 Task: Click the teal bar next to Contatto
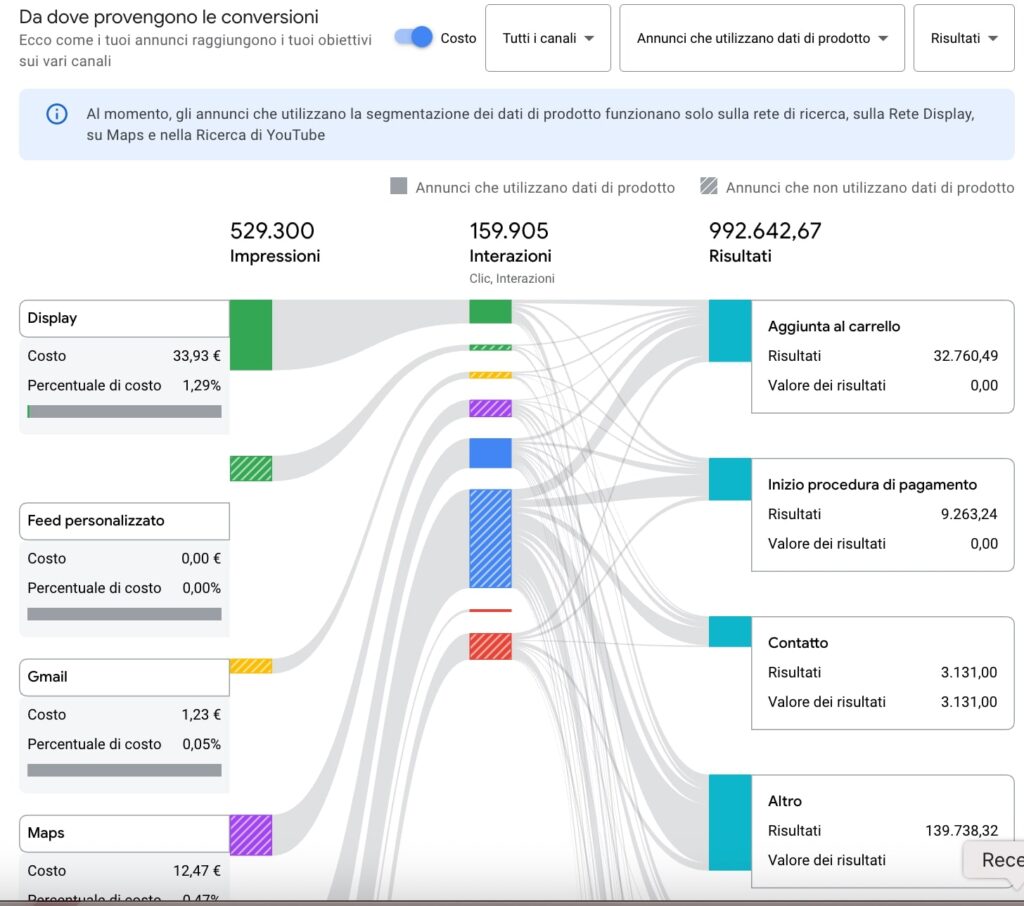730,632
